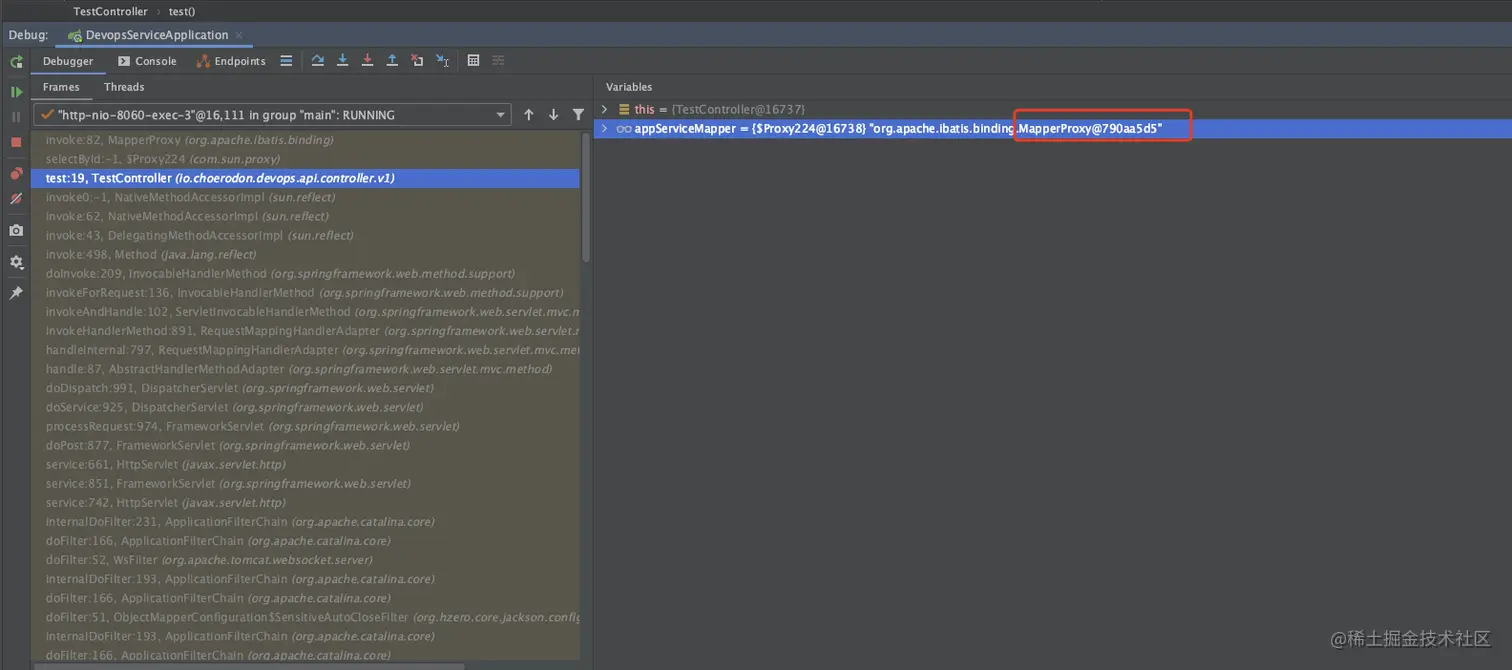Select frame doService:925, DispatcherServlet
Screen dimensions: 1512x670
tap(306, 407)
